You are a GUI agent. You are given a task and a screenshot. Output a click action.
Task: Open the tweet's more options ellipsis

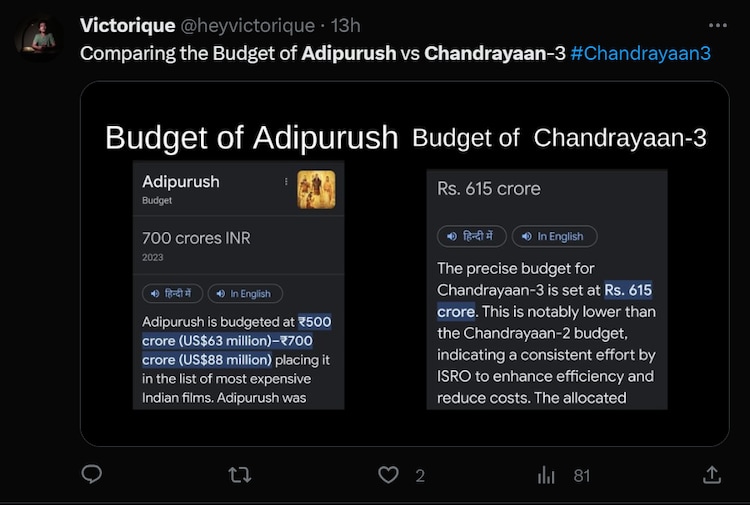point(717,25)
